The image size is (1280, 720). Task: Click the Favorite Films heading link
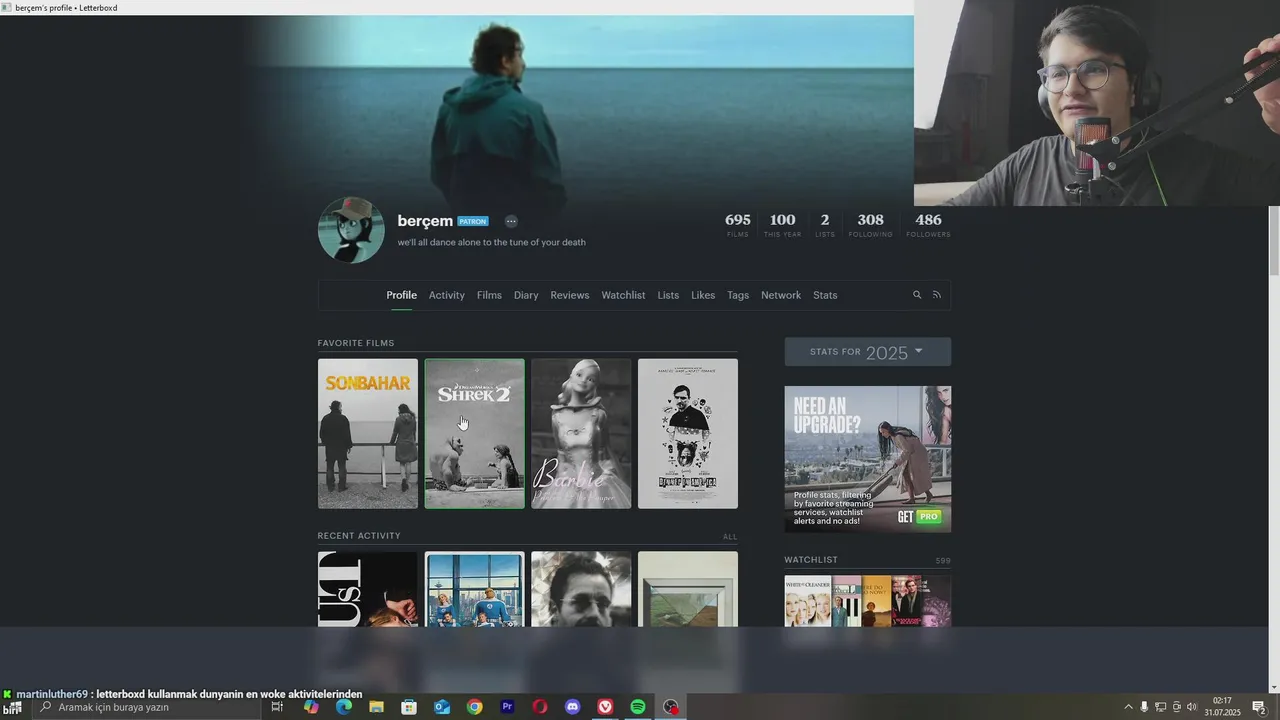(356, 343)
